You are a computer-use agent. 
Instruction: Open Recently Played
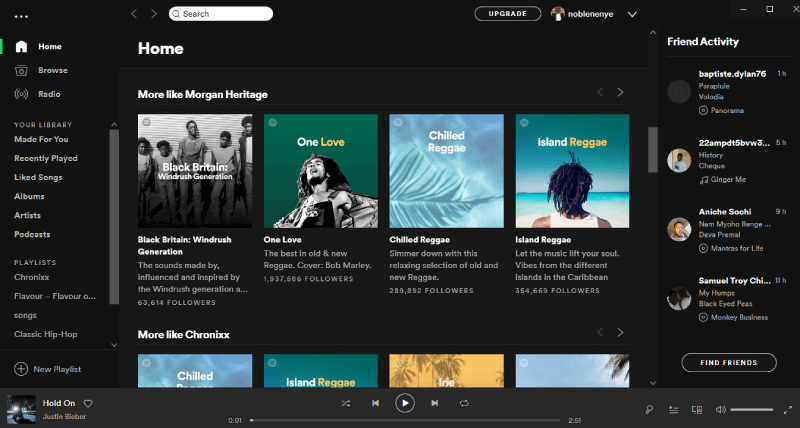(46, 158)
